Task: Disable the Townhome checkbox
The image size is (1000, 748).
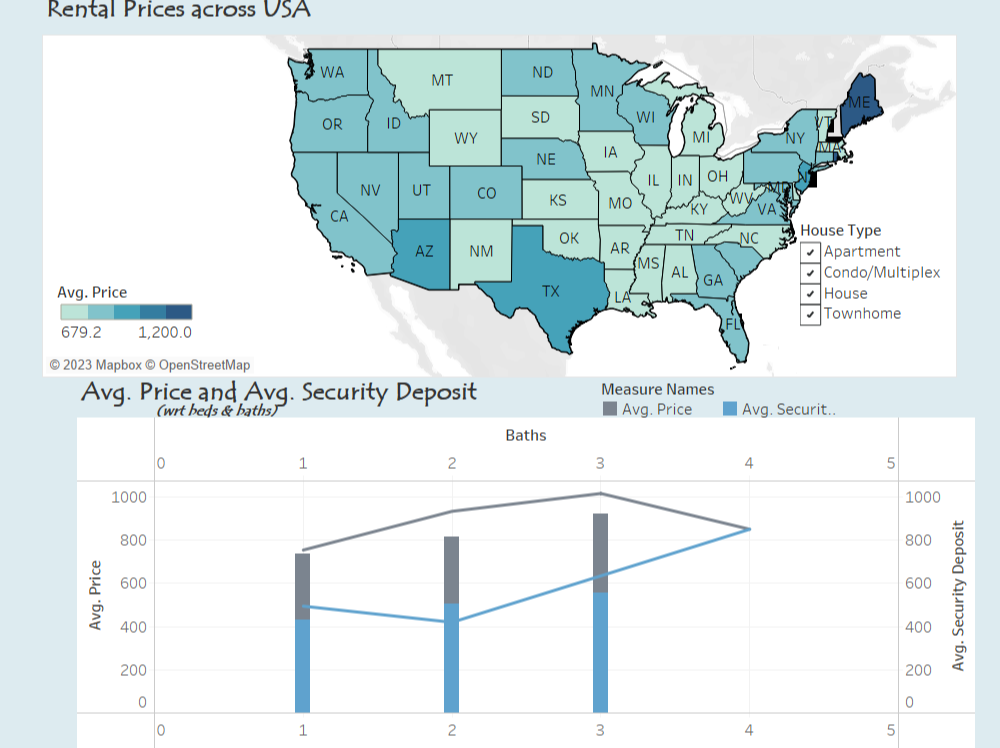Action: (x=810, y=315)
